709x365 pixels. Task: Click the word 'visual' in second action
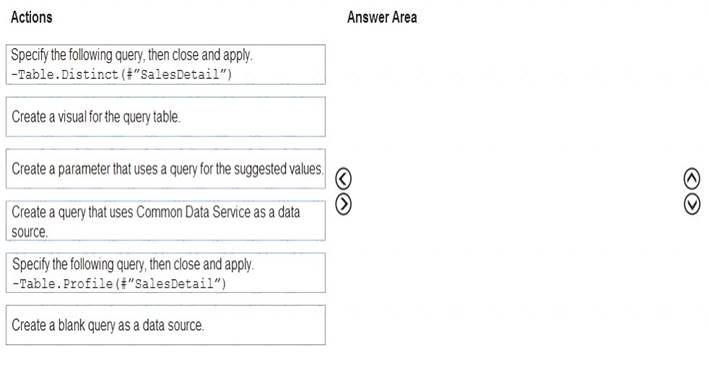click(x=72, y=117)
